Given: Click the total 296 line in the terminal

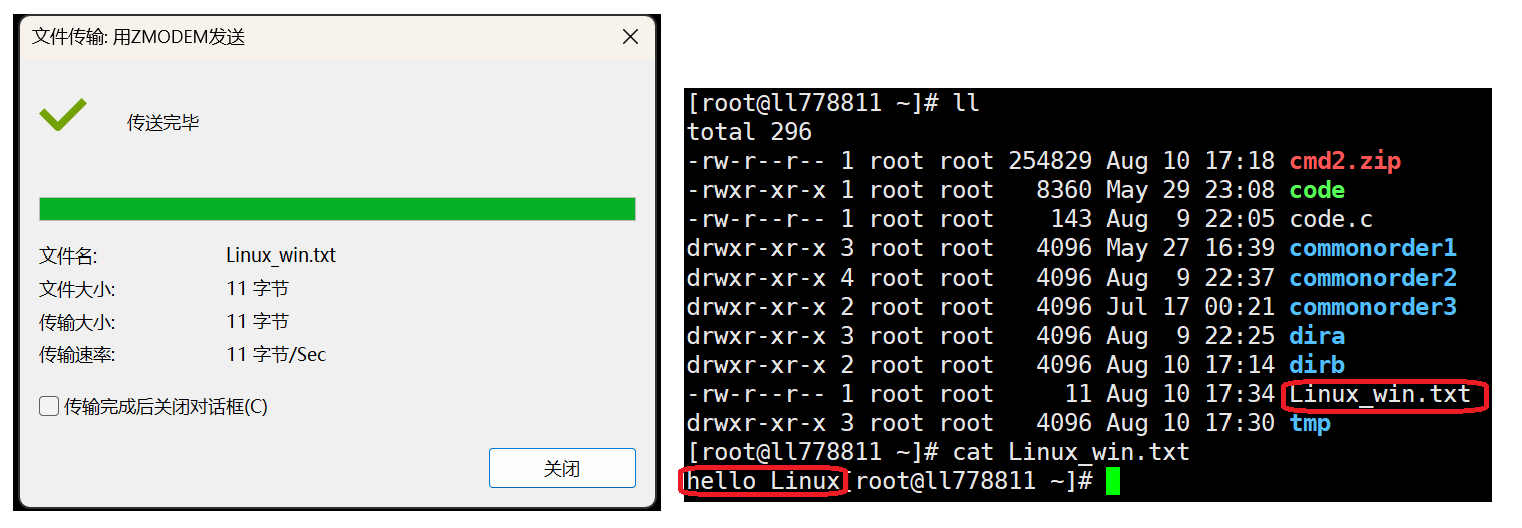Looking at the screenshot, I should pos(750,132).
